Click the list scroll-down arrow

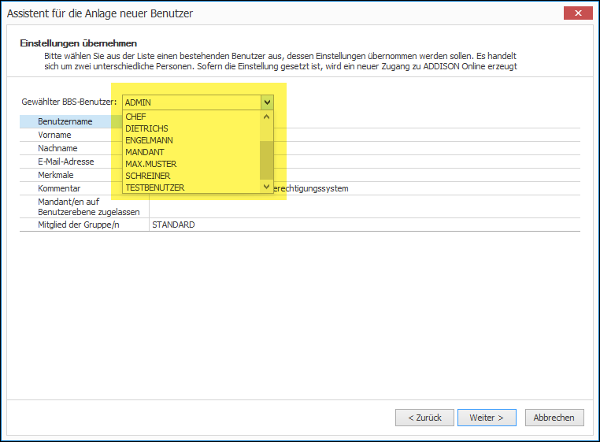(267, 187)
